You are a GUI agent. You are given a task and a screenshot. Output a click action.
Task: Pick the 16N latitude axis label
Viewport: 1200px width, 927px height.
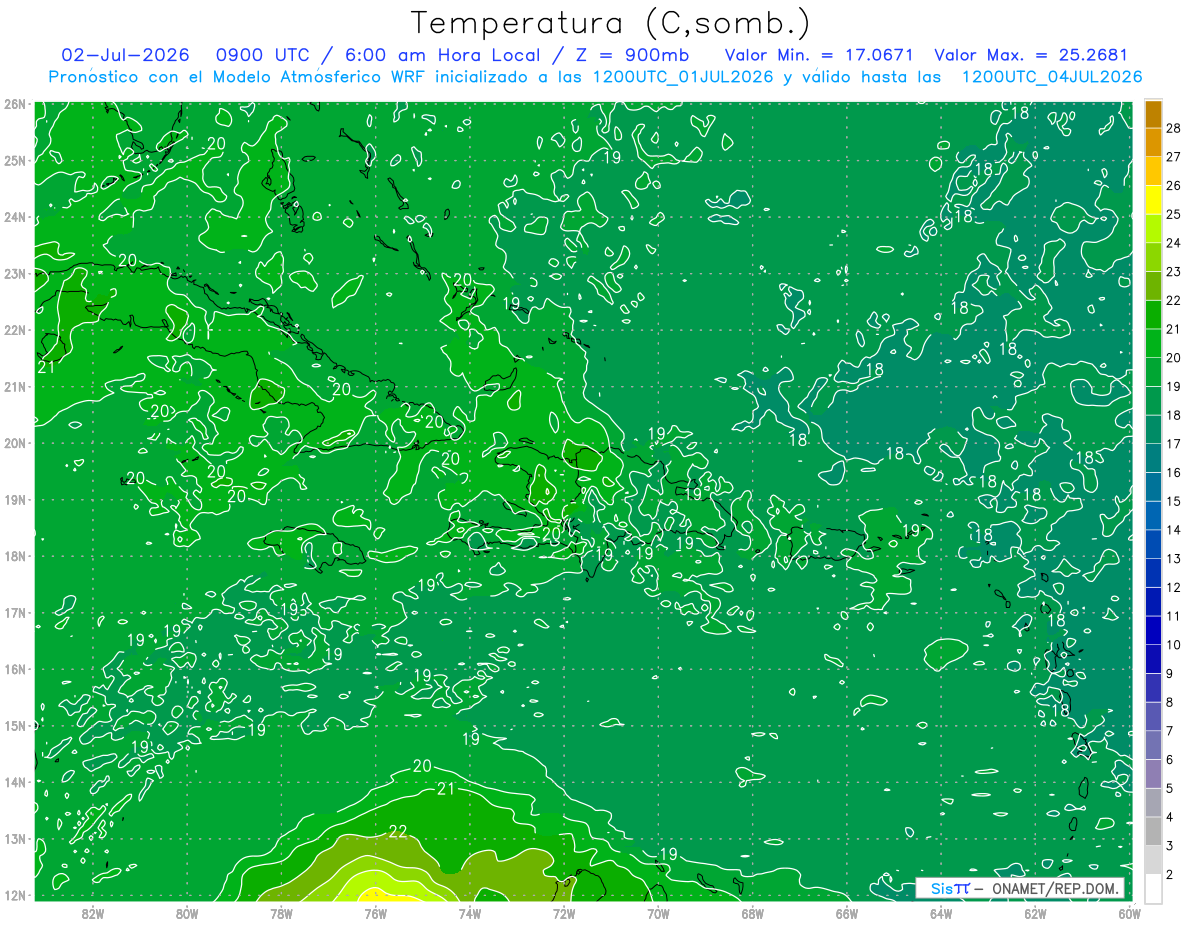15,669
